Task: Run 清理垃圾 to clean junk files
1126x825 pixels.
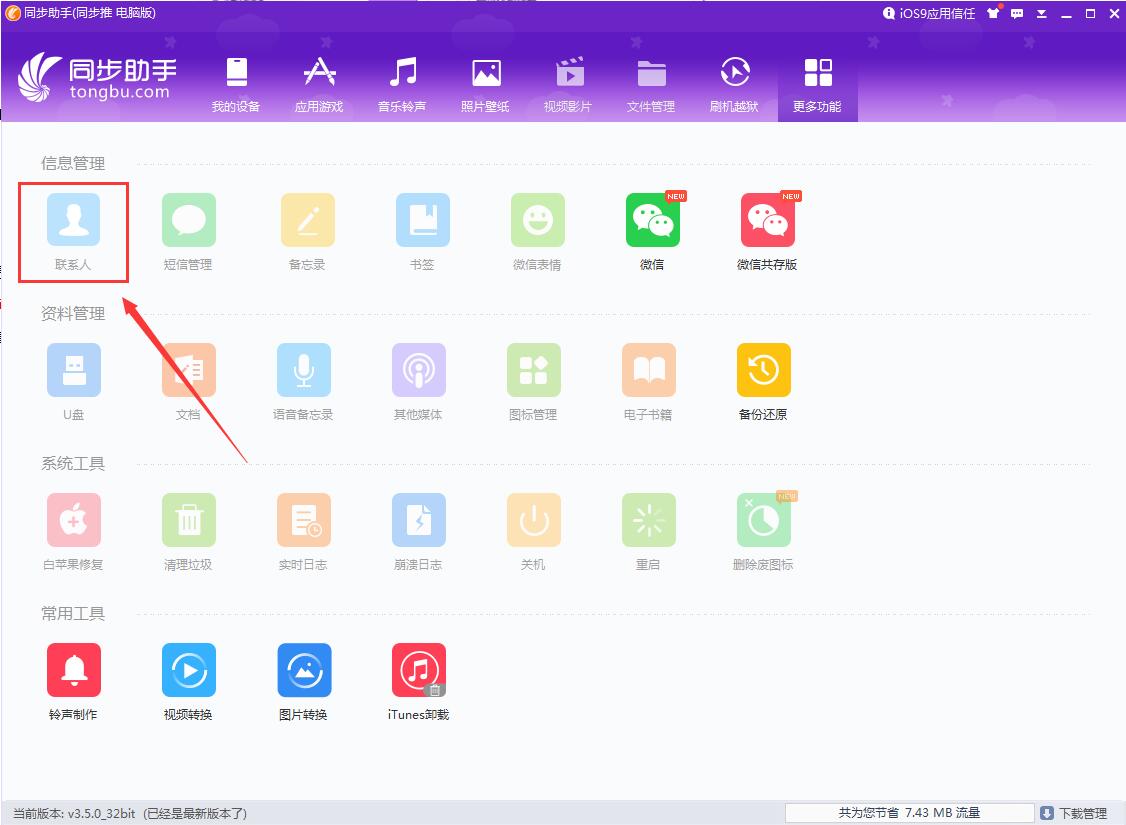Action: (188, 520)
